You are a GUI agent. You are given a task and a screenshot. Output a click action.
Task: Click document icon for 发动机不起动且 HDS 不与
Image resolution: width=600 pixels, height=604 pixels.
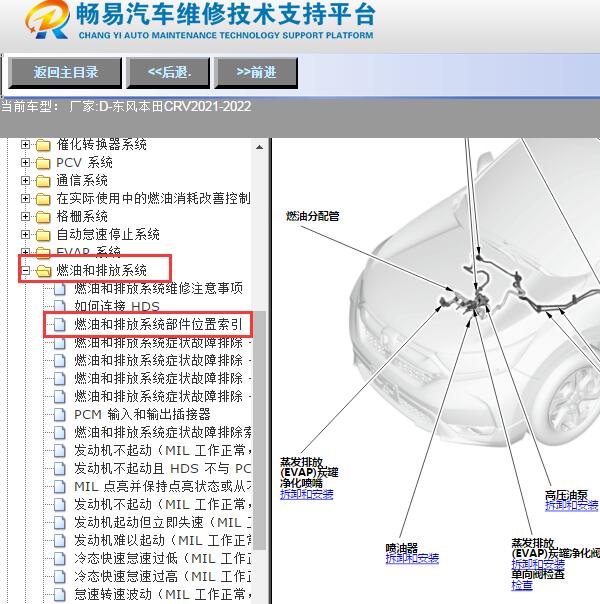[60, 468]
